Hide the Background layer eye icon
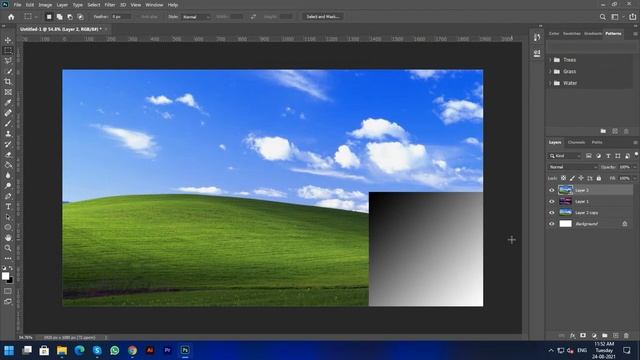 552,224
